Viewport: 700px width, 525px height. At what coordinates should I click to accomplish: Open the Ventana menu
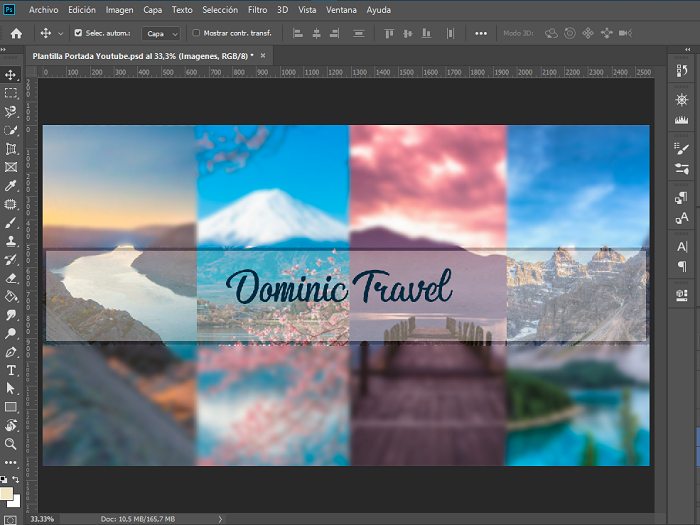[341, 10]
